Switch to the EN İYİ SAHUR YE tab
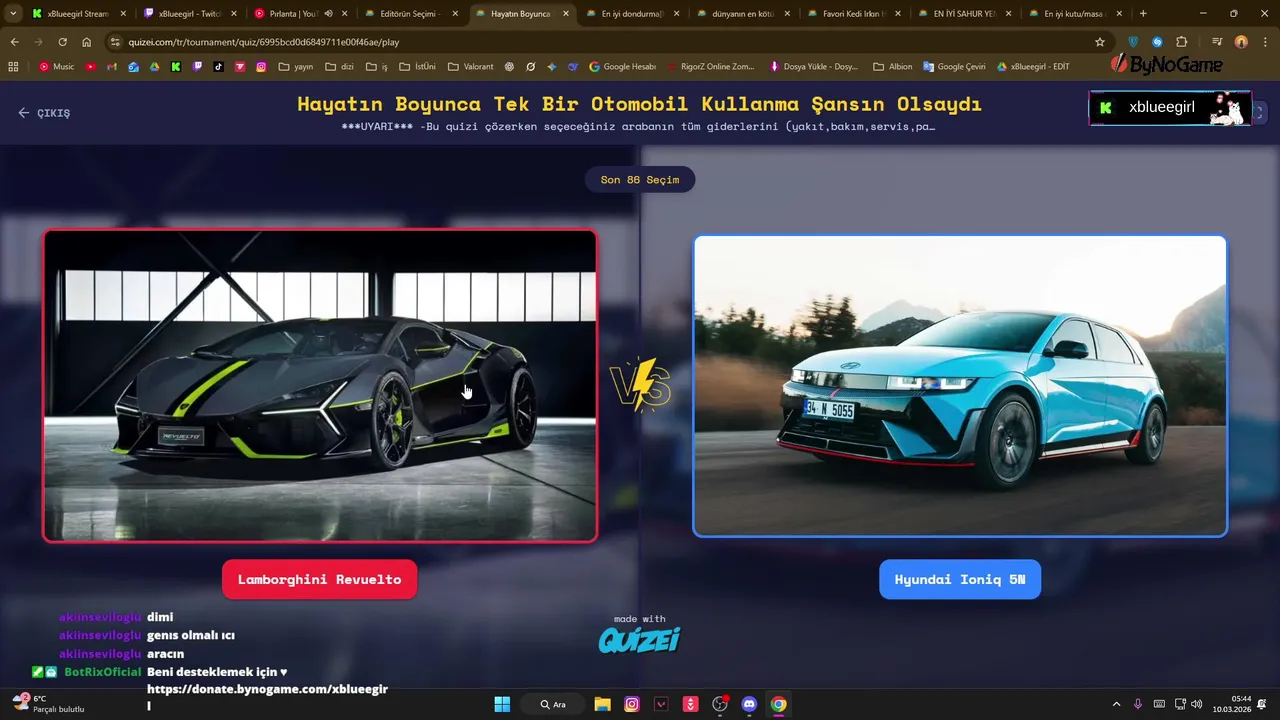1280x720 pixels. pos(963,14)
